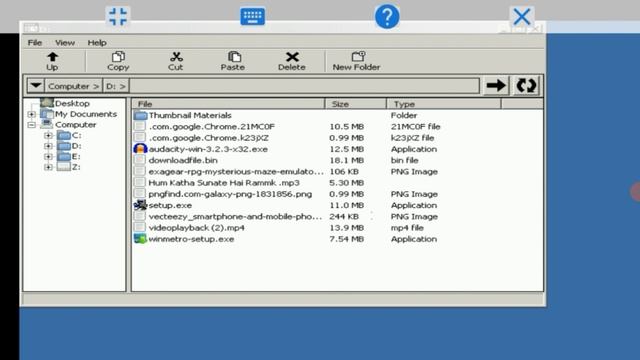640x360 pixels.
Task: Collapse the Computer tree node
Action: pyautogui.click(x=31, y=125)
